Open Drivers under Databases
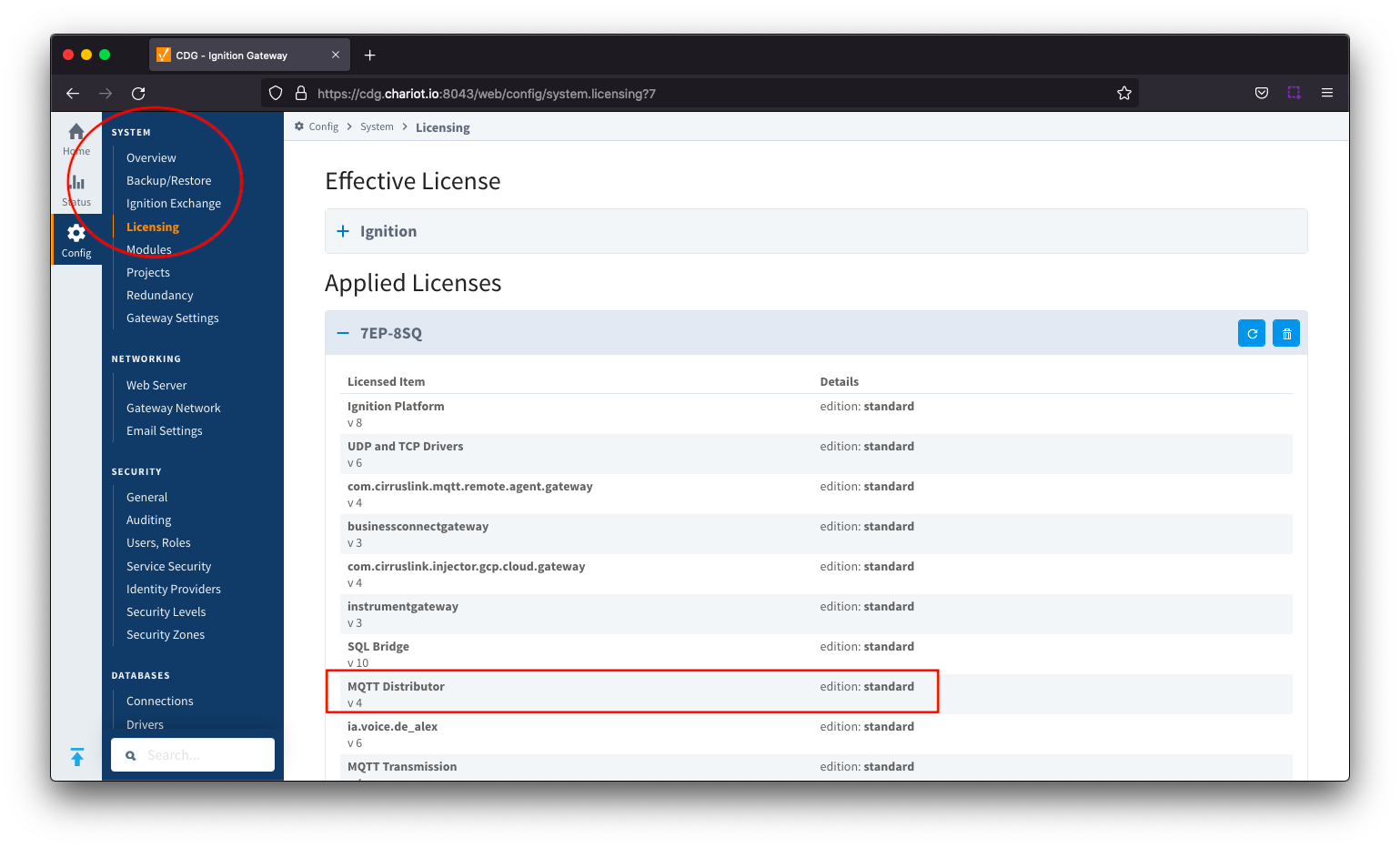Image resolution: width=1400 pixels, height=848 pixels. tap(146, 724)
